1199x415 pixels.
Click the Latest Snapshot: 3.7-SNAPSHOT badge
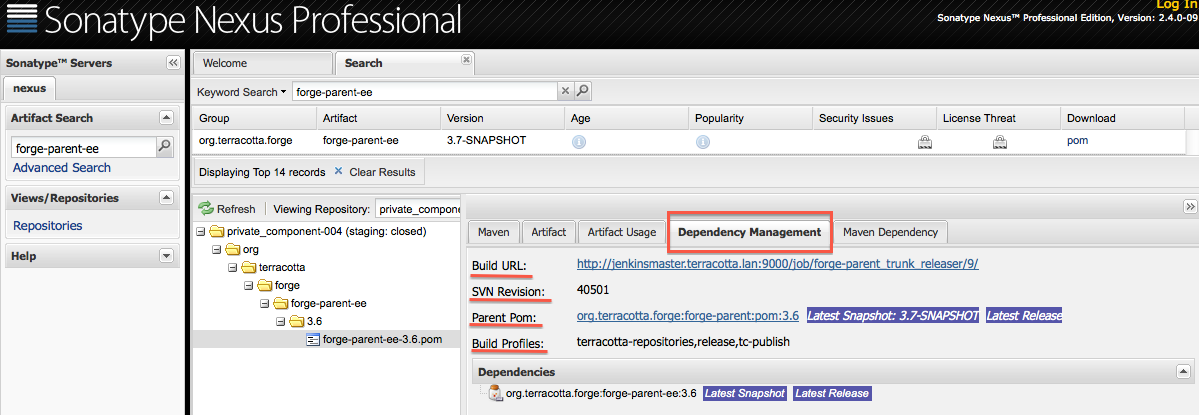[x=892, y=315]
